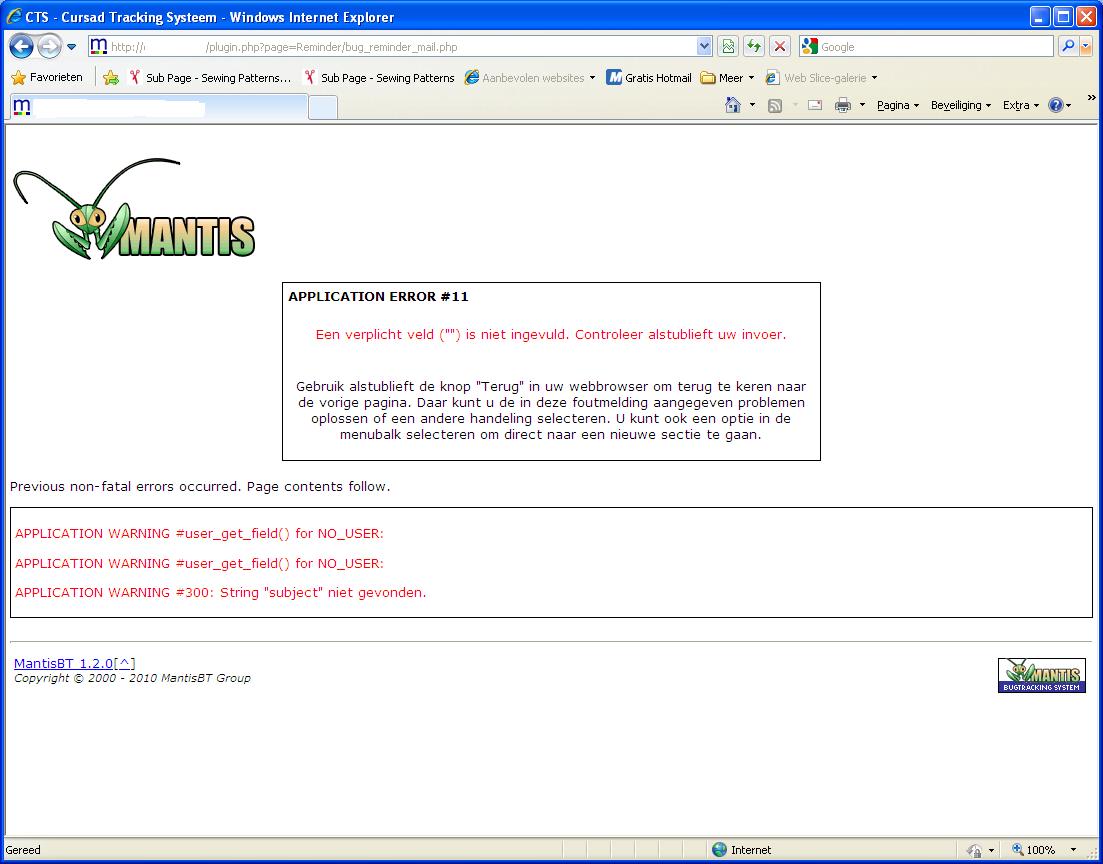This screenshot has height=864, width=1103.
Task: Click the Search magnifier icon
Action: pyautogui.click(x=1068, y=46)
